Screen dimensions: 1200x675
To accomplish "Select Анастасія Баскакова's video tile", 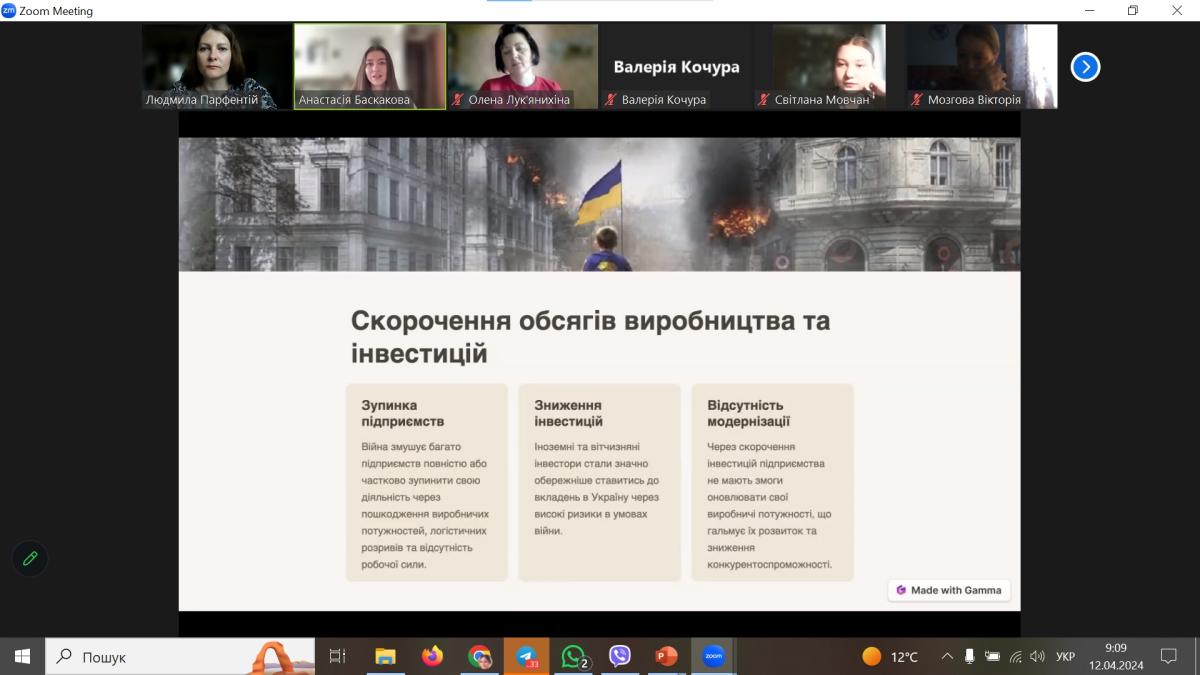I will [x=369, y=66].
